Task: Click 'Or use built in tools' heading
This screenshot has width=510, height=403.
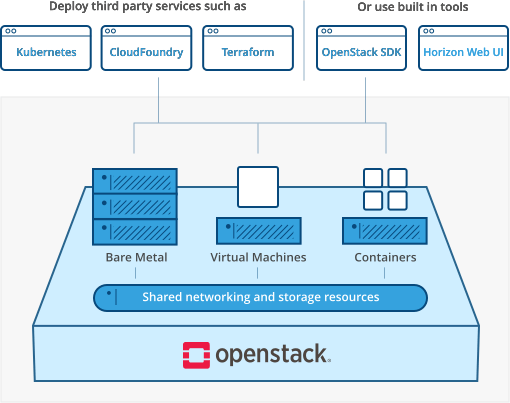Action: [x=413, y=7]
